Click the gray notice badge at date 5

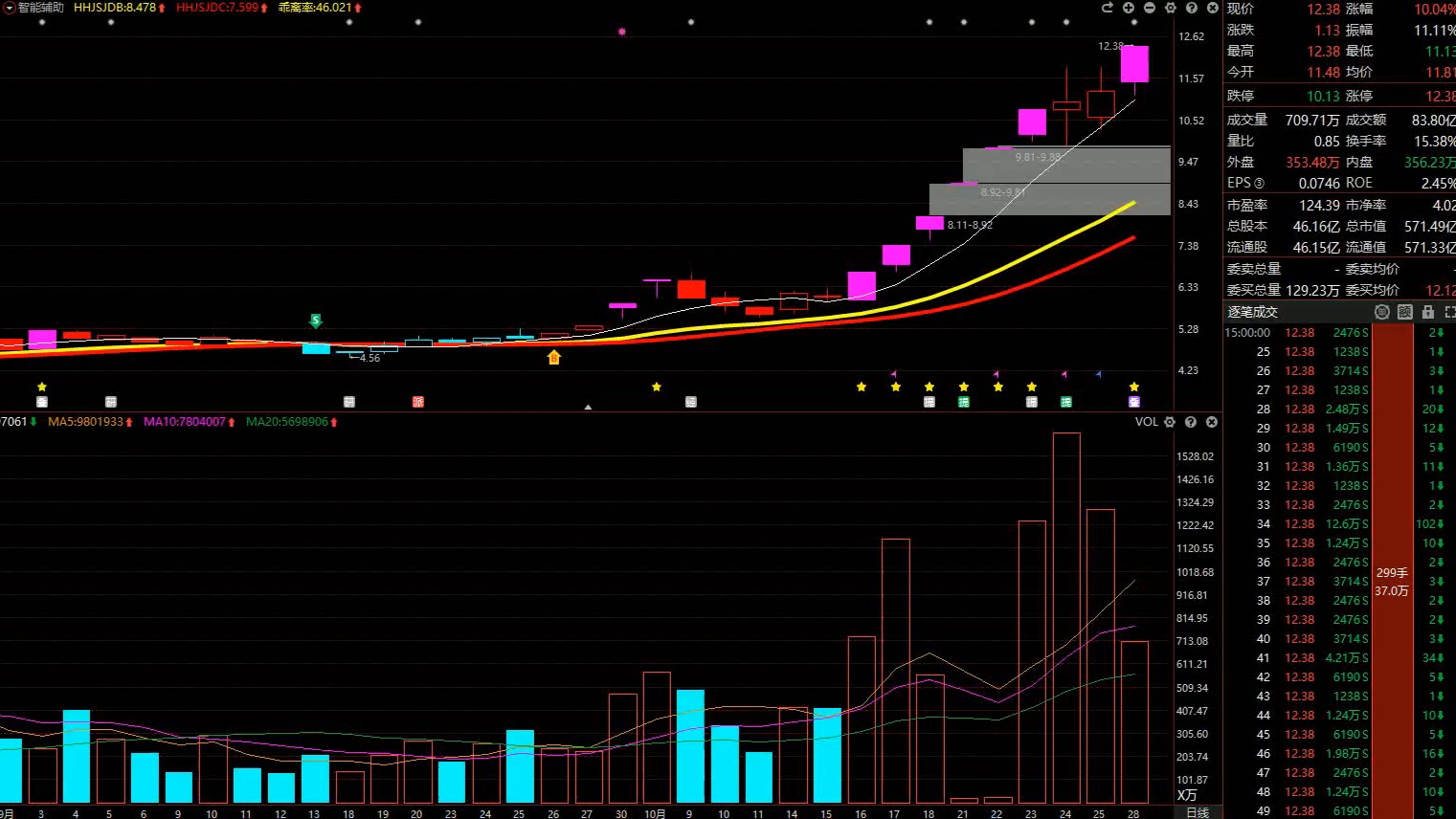(111, 402)
